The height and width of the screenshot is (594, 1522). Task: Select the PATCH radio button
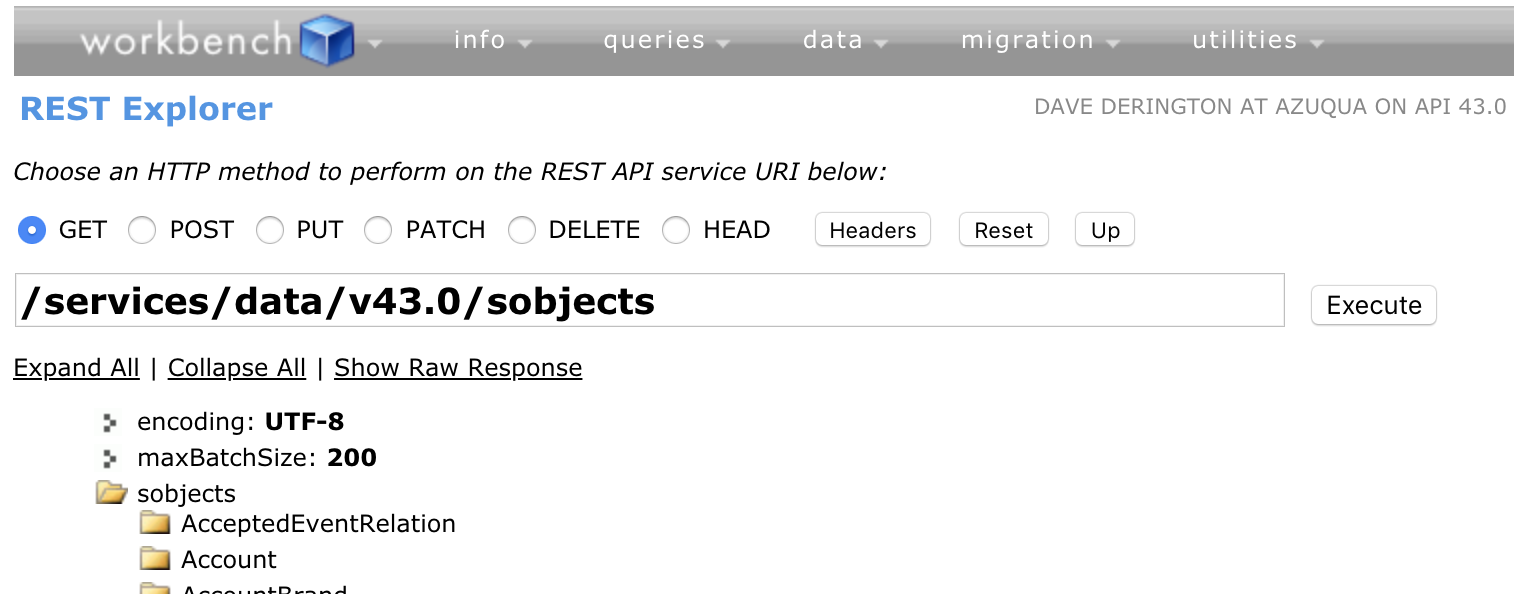(378, 230)
